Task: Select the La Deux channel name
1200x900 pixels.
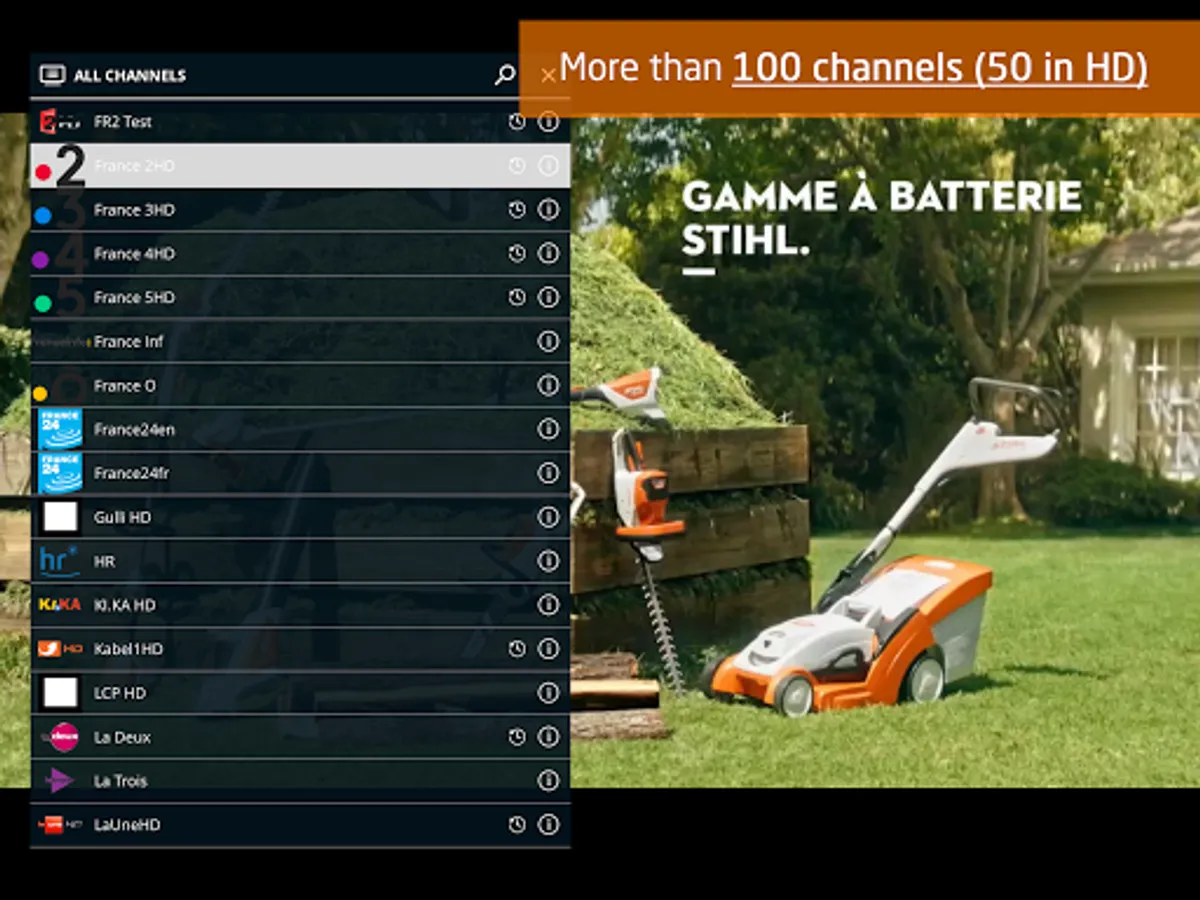Action: (122, 737)
